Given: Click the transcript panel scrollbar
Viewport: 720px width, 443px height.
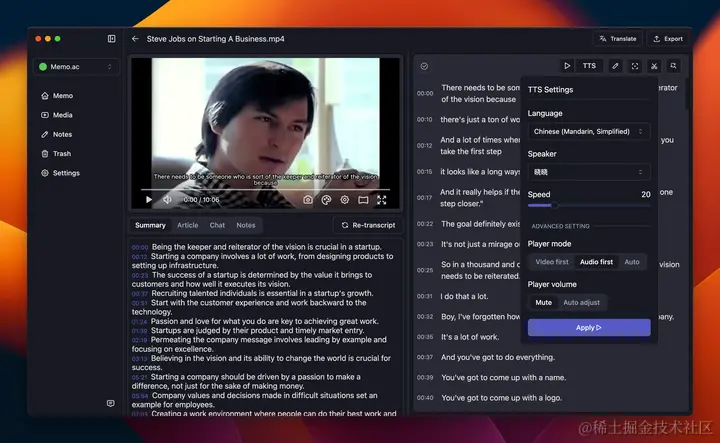Looking at the screenshot, I should pyautogui.click(x=687, y=94).
